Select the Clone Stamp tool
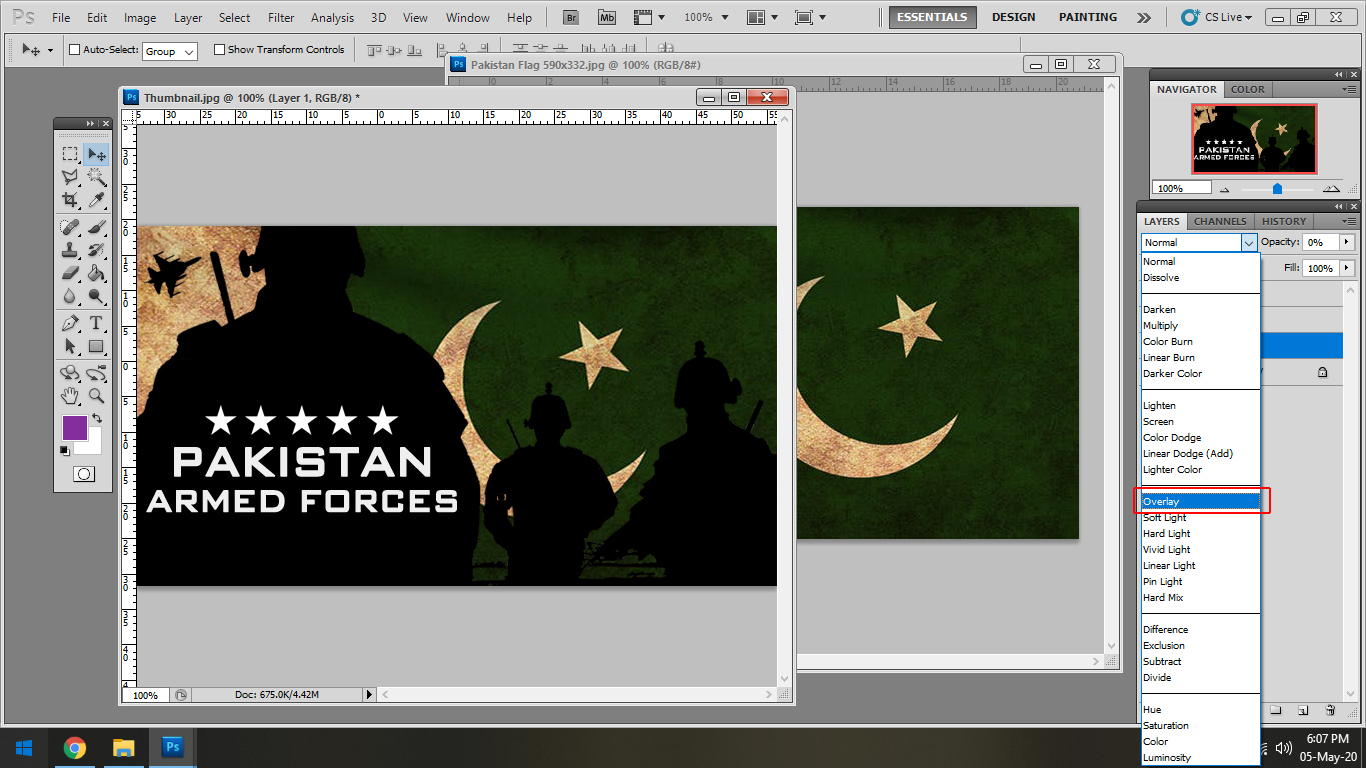 (70, 250)
